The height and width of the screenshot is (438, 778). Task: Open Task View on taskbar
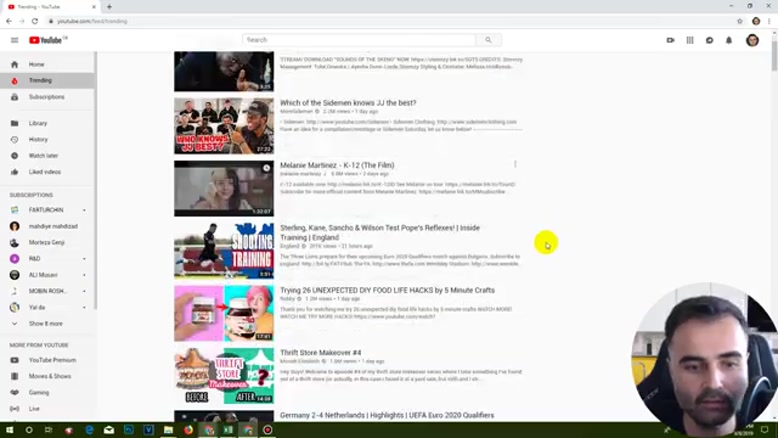pos(48,430)
